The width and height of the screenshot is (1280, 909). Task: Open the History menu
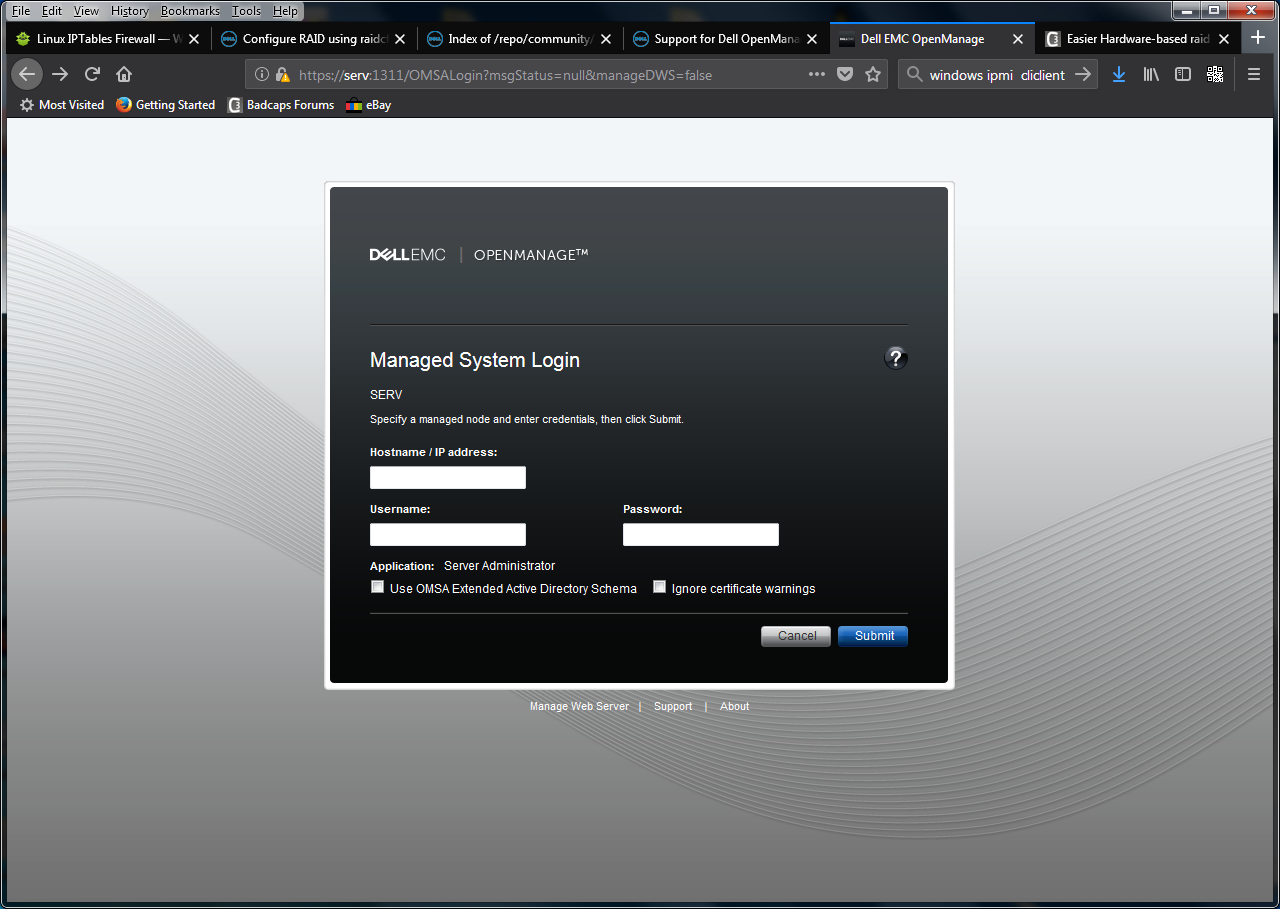pos(130,11)
